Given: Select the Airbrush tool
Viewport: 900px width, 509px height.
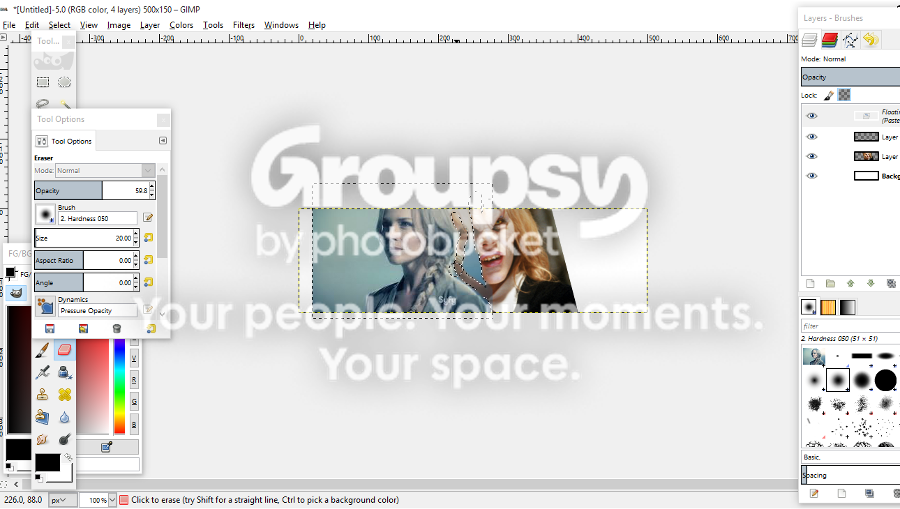Looking at the screenshot, I should (43, 372).
